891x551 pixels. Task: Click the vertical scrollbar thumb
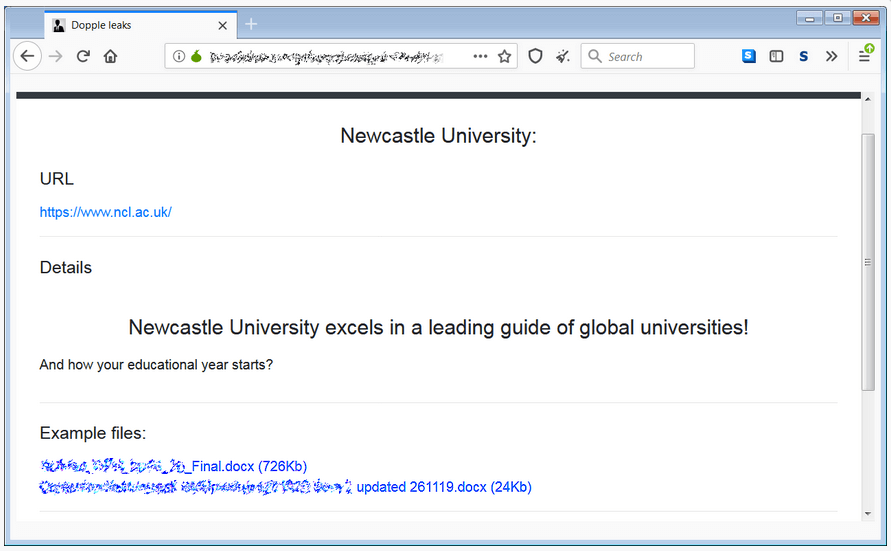[x=867, y=260]
